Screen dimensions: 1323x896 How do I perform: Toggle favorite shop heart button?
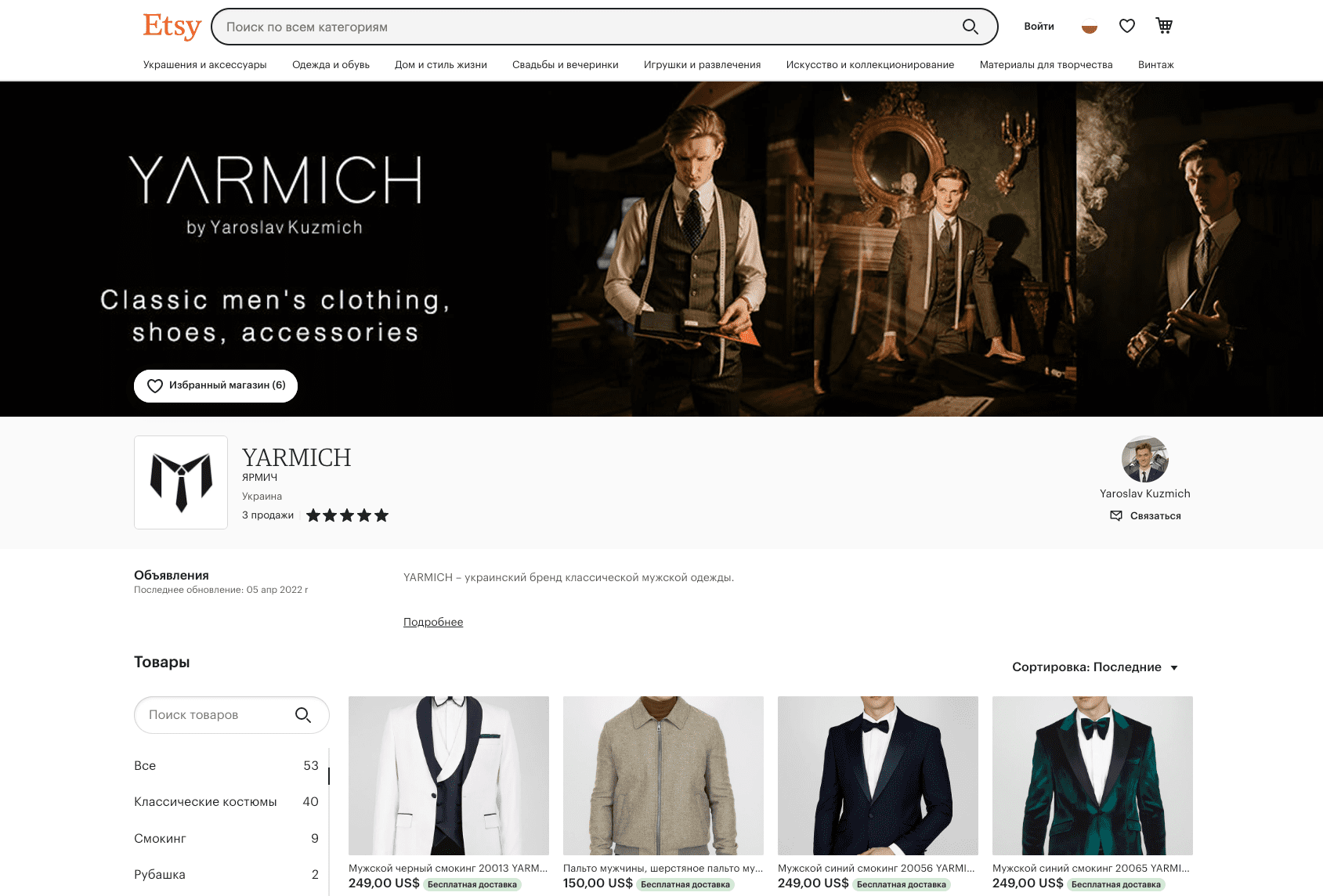tap(215, 386)
